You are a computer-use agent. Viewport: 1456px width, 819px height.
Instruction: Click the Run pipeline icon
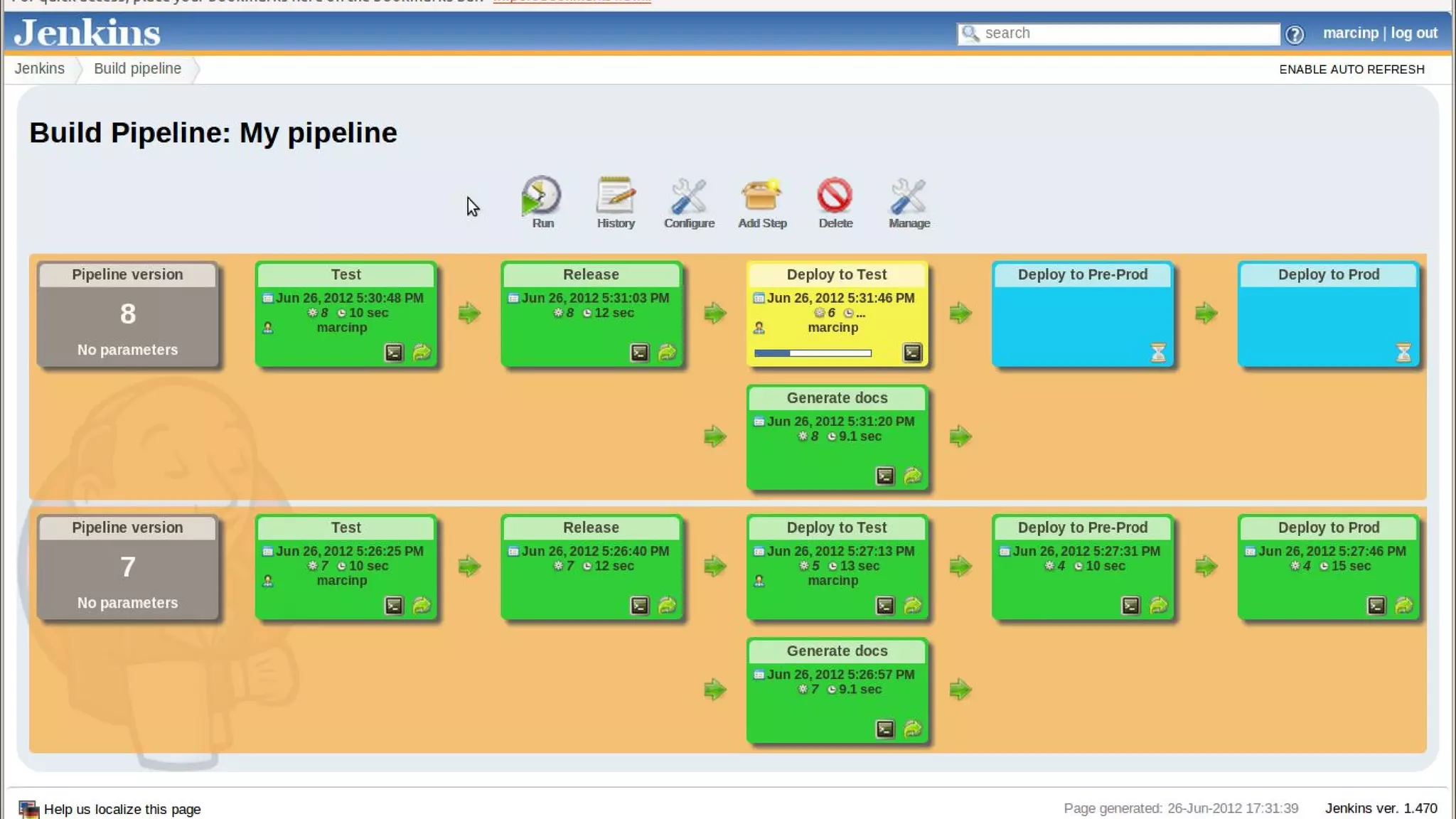point(542,196)
